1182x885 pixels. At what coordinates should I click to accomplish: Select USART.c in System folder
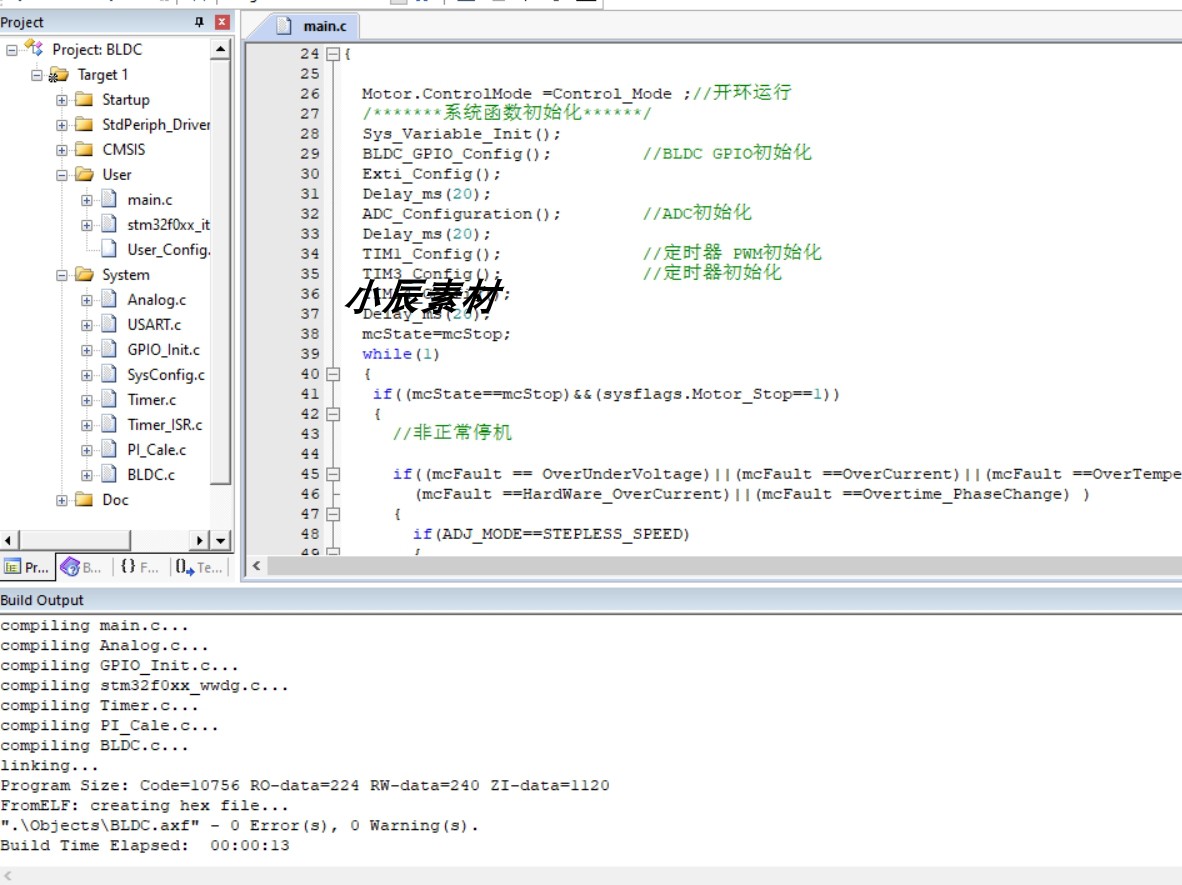pyautogui.click(x=154, y=325)
